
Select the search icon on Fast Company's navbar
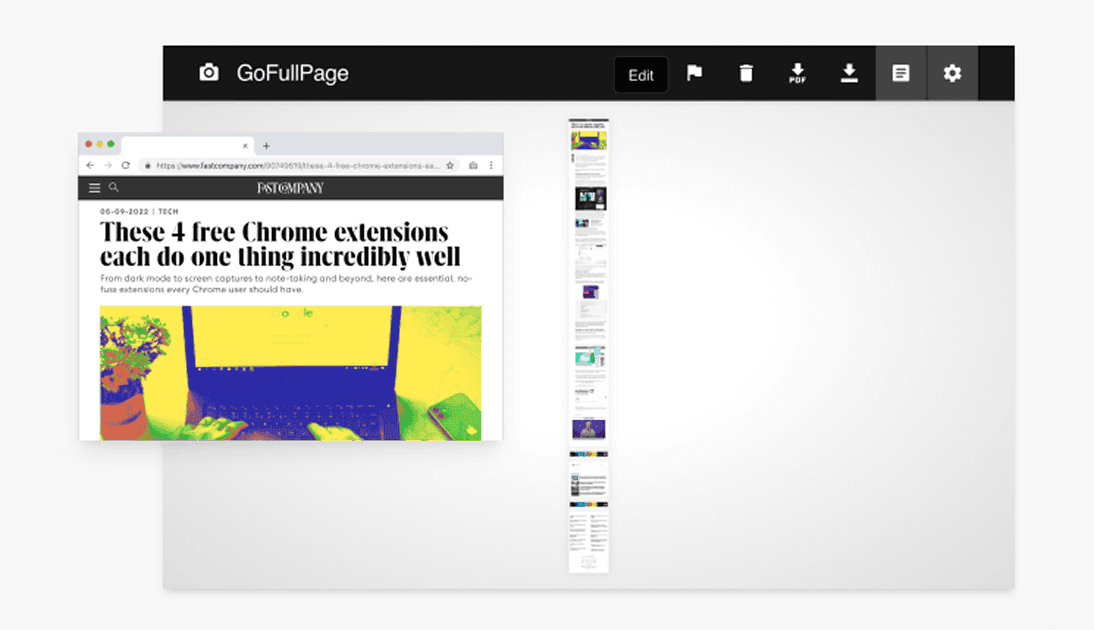pos(114,187)
